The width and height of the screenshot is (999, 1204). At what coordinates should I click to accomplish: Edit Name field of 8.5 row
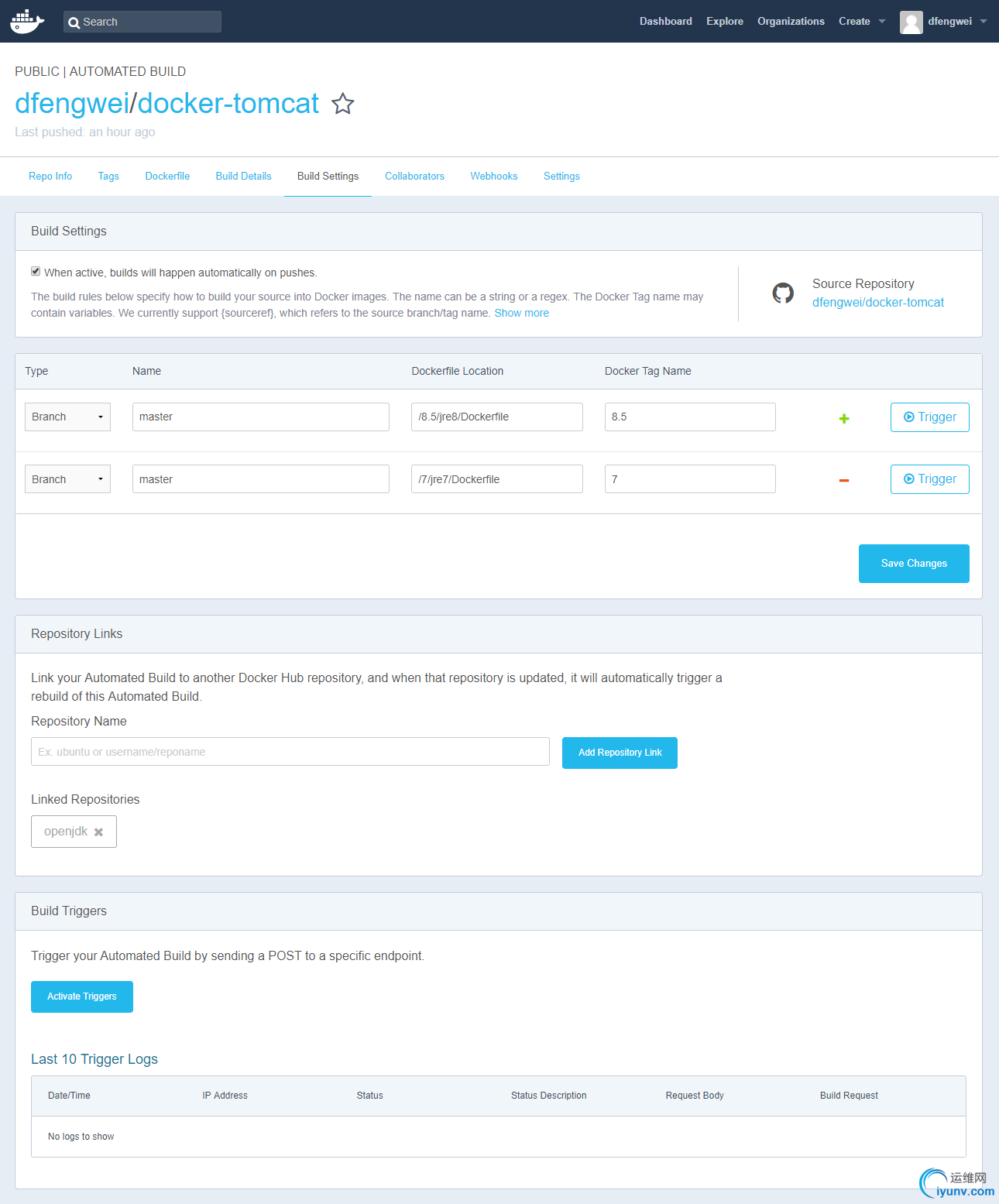[x=261, y=417]
